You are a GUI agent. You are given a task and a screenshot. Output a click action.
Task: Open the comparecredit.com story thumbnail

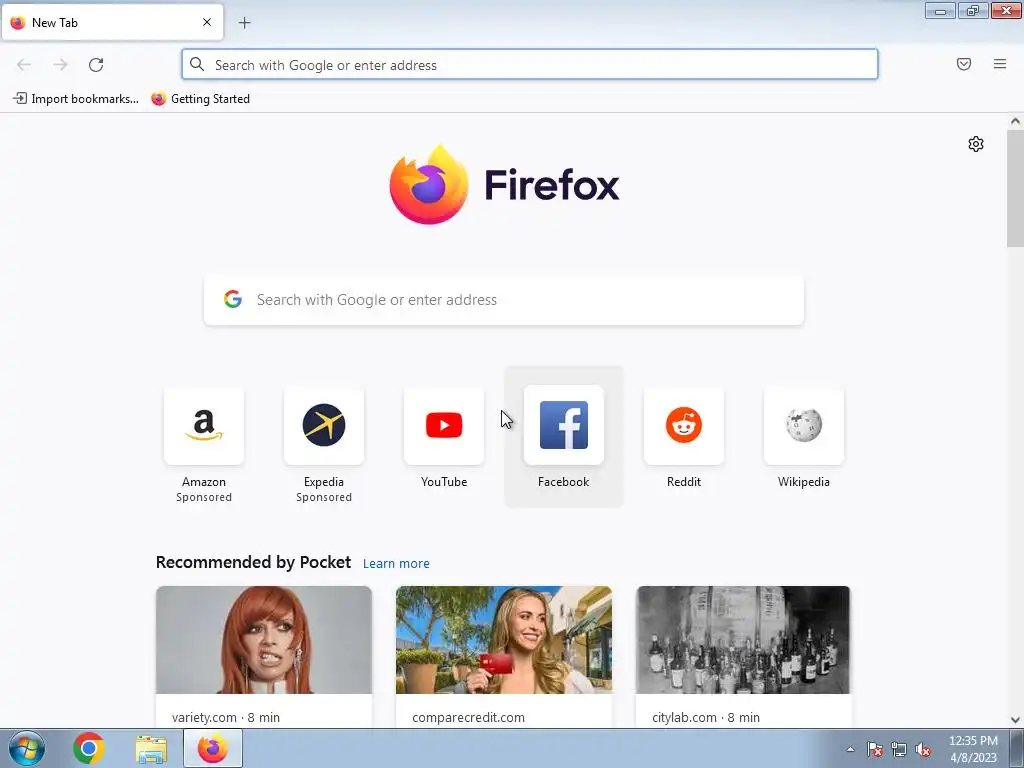click(x=504, y=640)
